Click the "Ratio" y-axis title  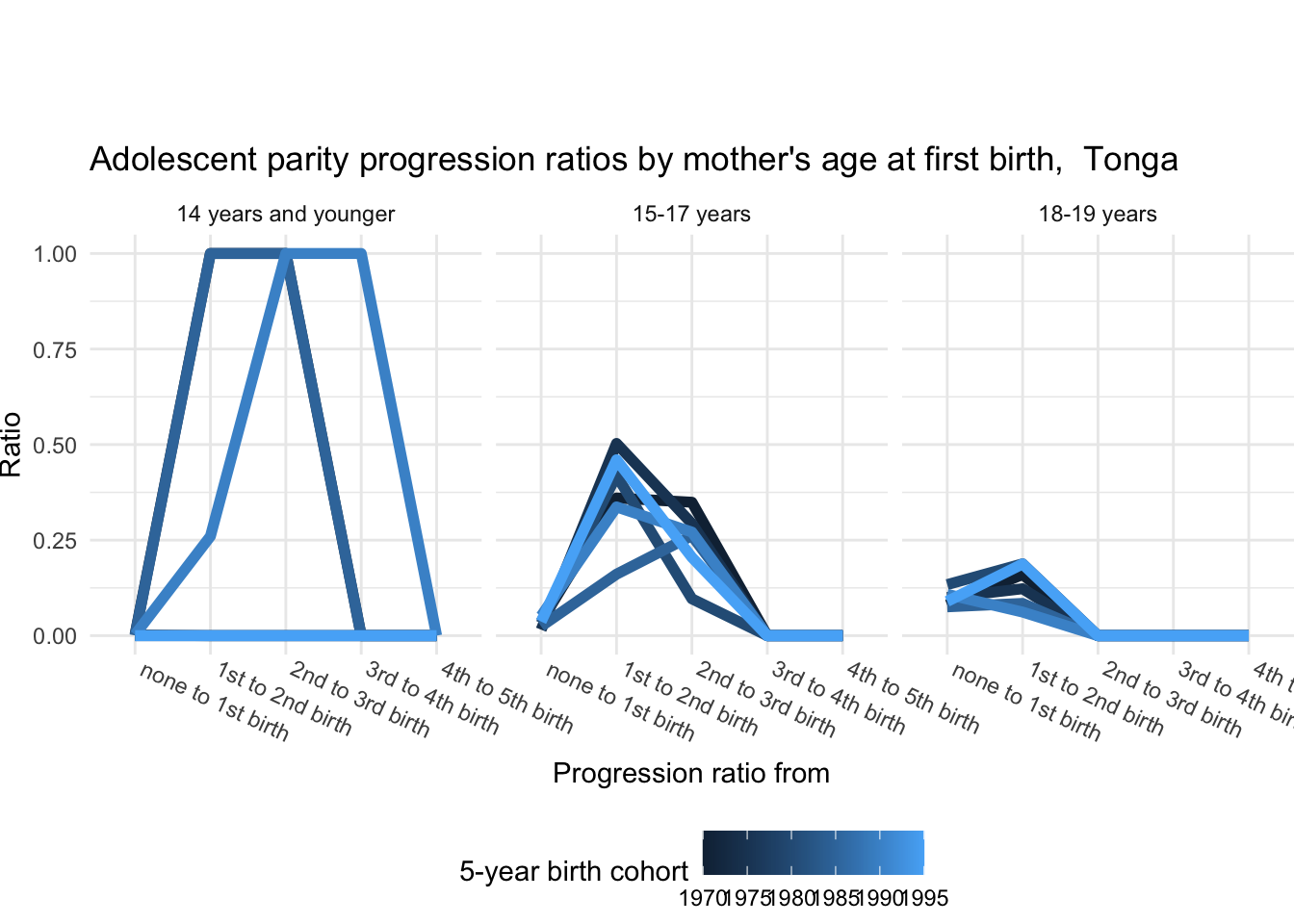point(12,444)
